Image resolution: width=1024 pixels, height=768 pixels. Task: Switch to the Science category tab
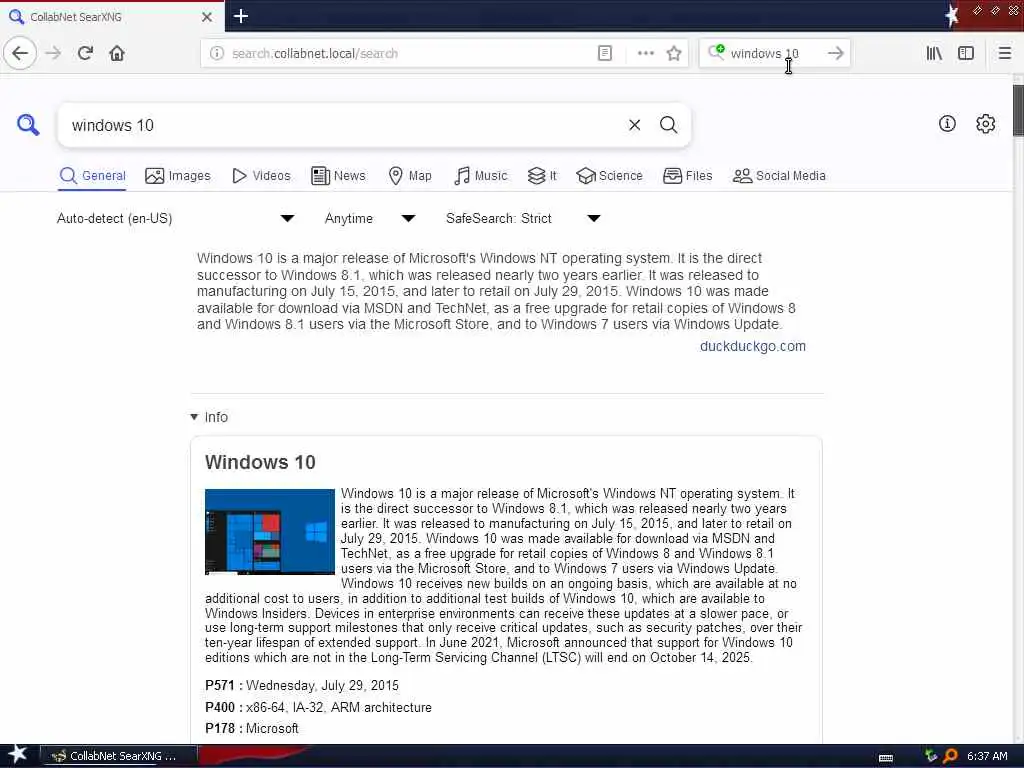pos(609,176)
